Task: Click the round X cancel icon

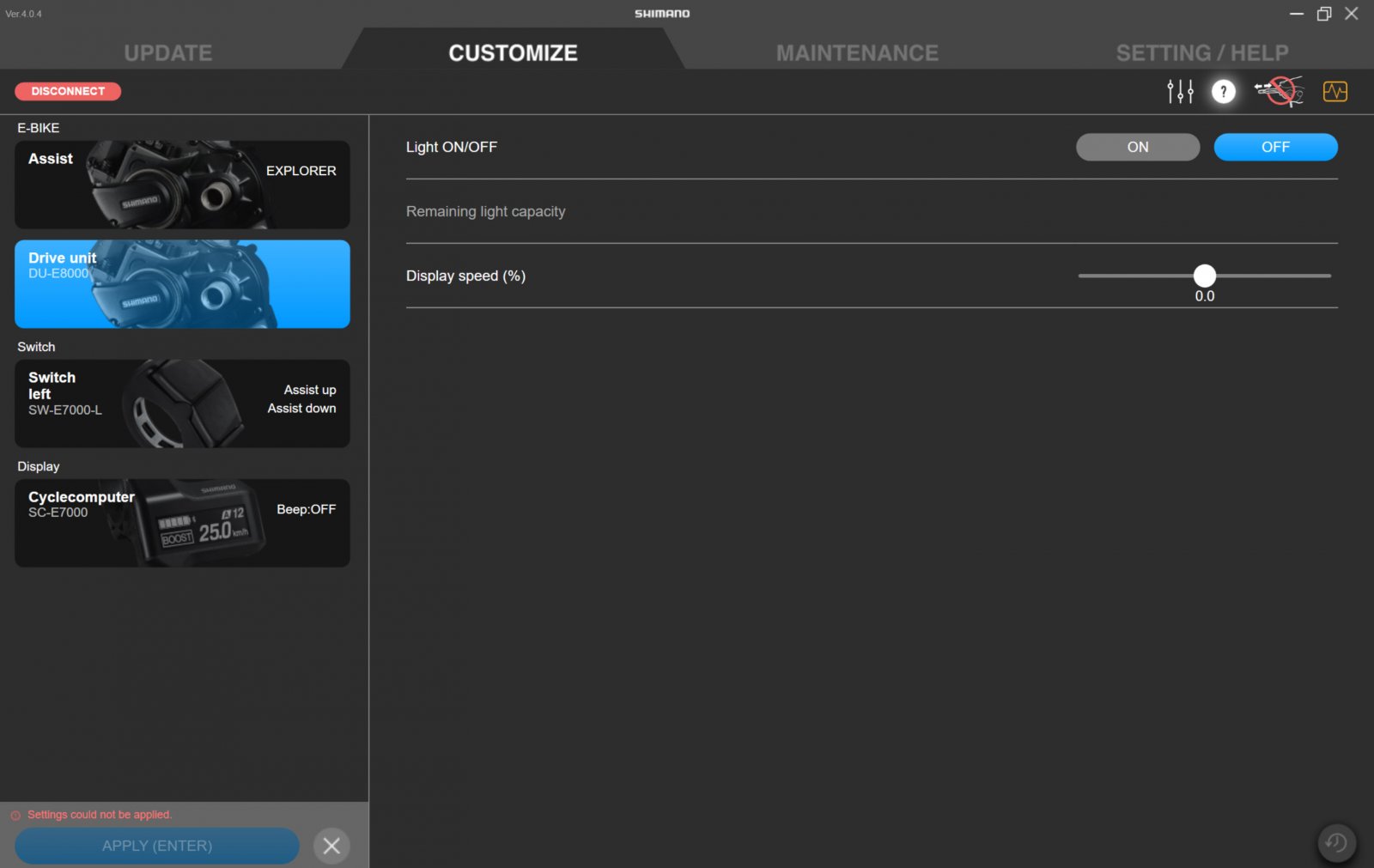Action: 331,846
